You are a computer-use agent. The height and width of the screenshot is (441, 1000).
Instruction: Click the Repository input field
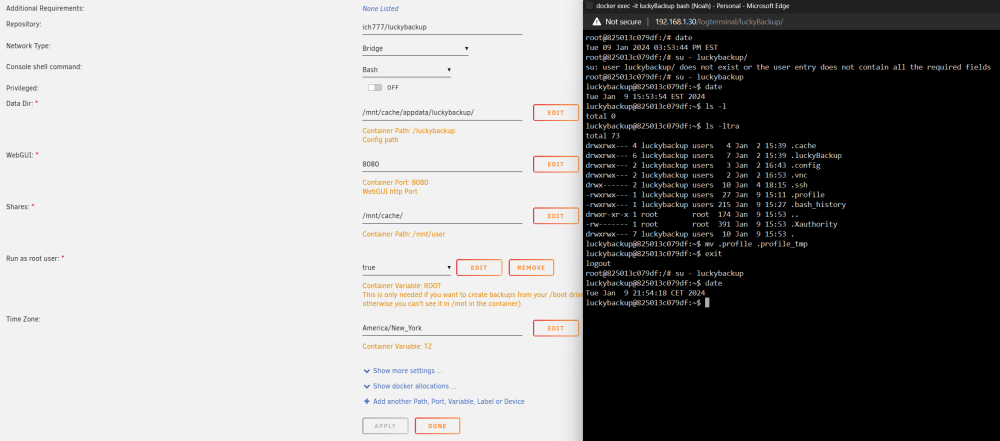coord(442,27)
